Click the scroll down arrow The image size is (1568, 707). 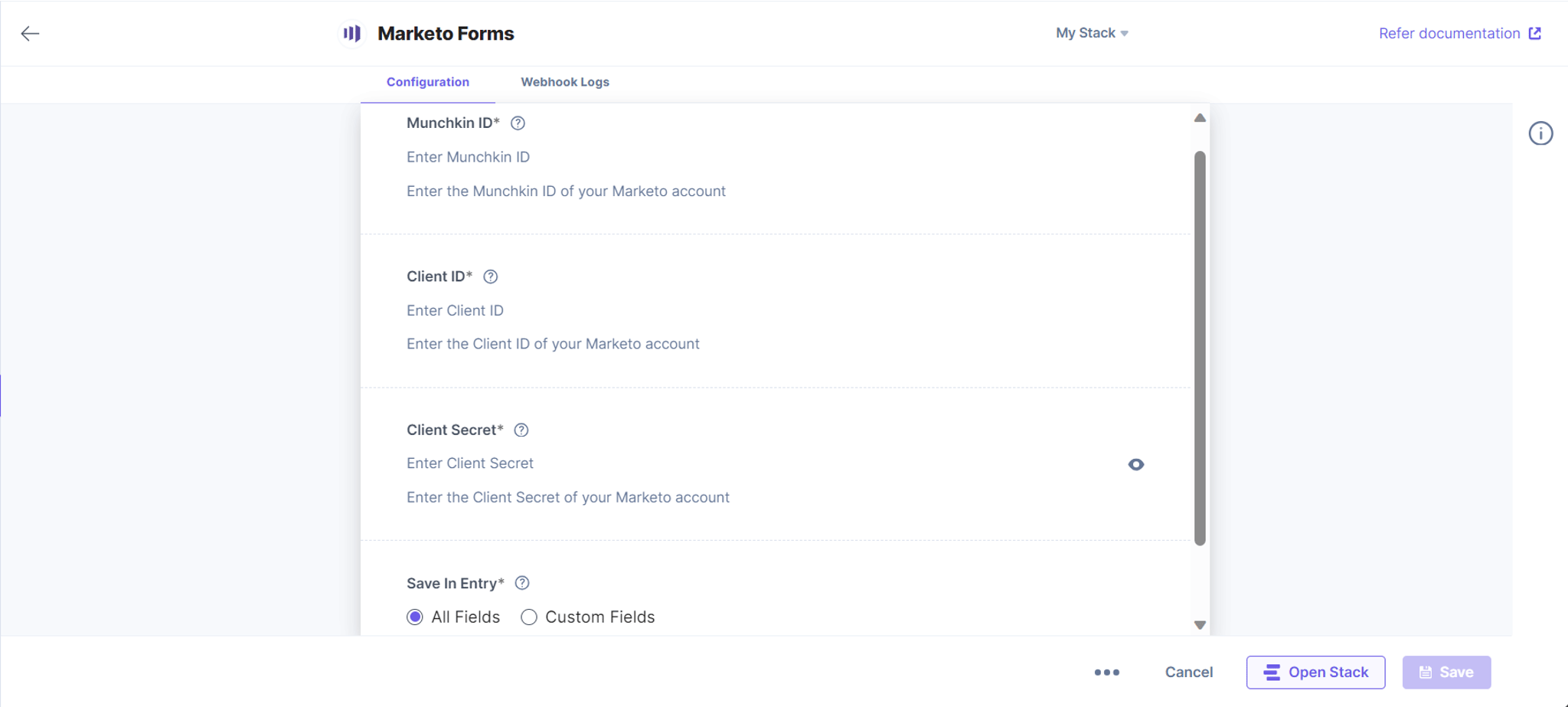click(x=1200, y=625)
